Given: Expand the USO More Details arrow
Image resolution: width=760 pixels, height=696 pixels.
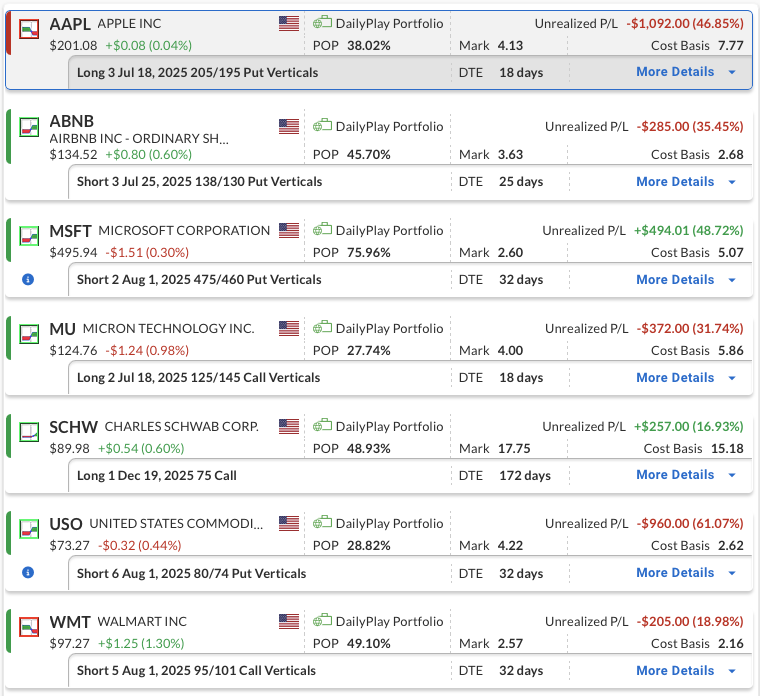Looking at the screenshot, I should point(732,573).
